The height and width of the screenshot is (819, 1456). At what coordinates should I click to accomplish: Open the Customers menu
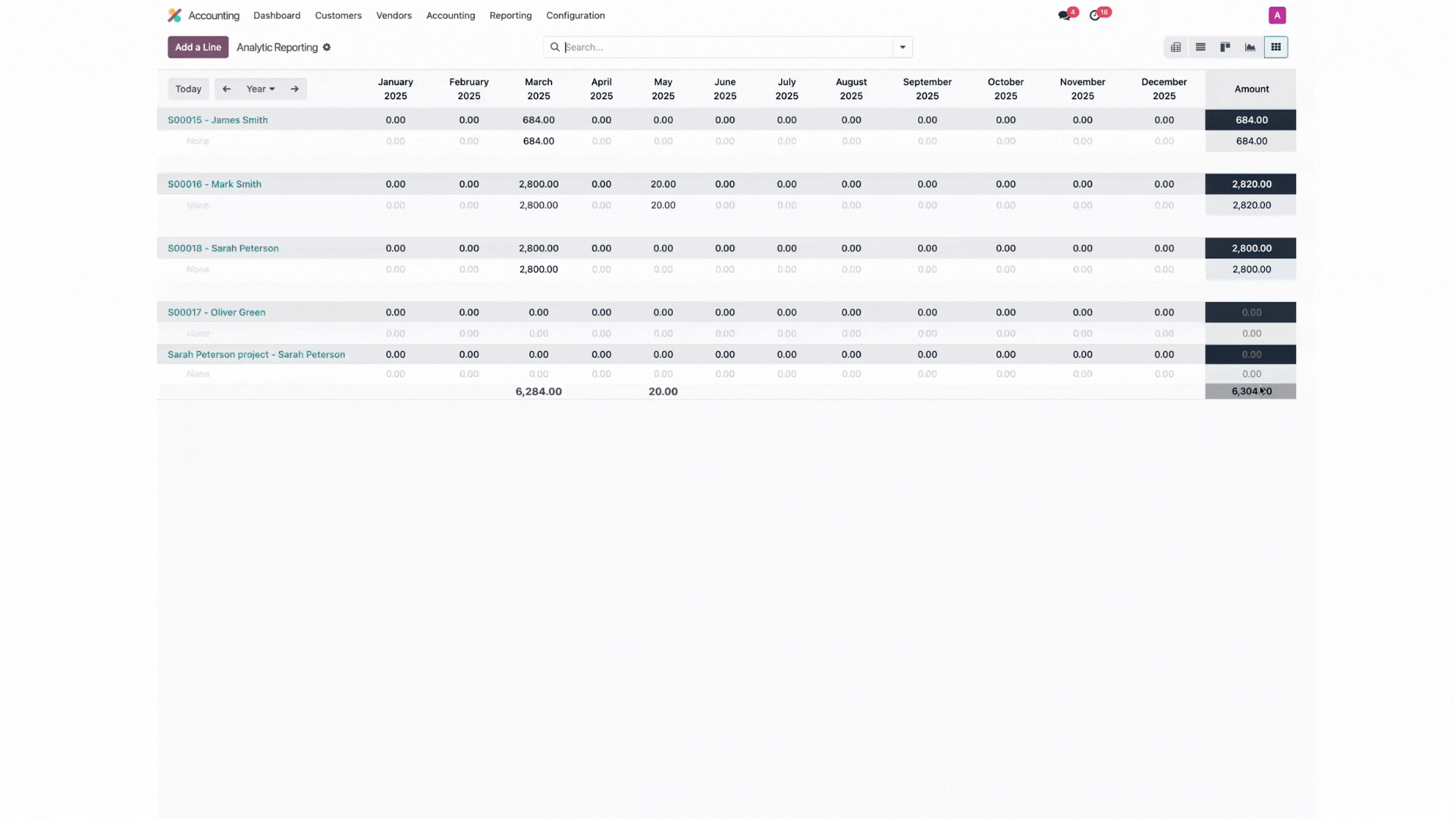[x=338, y=15]
